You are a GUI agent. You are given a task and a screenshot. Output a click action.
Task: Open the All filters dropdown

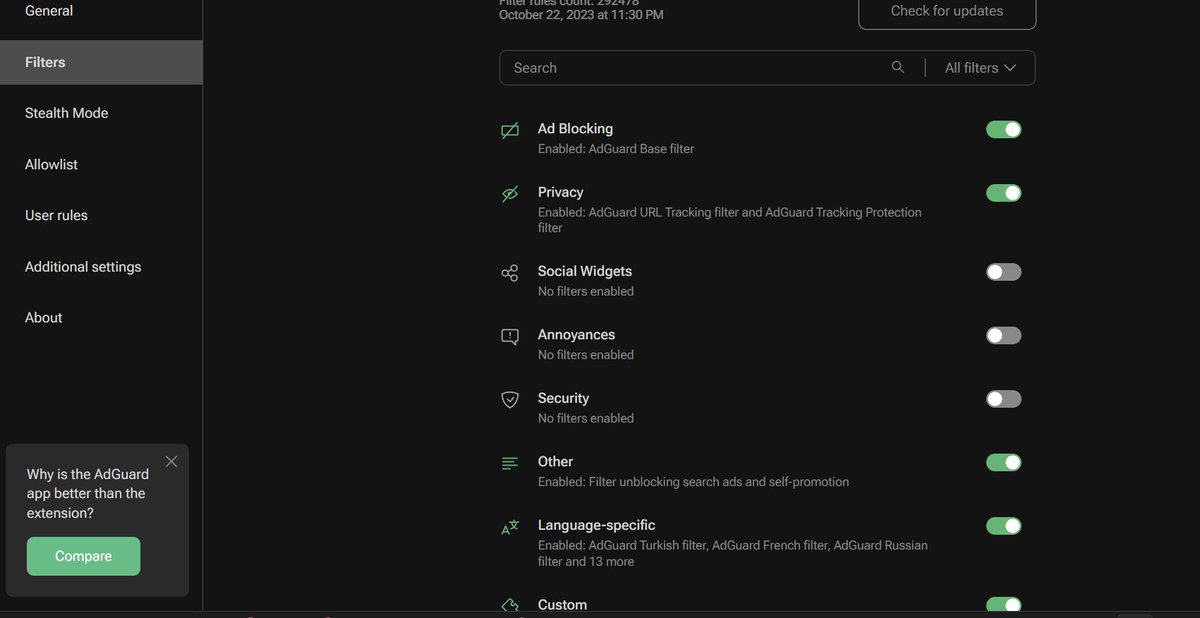(980, 68)
